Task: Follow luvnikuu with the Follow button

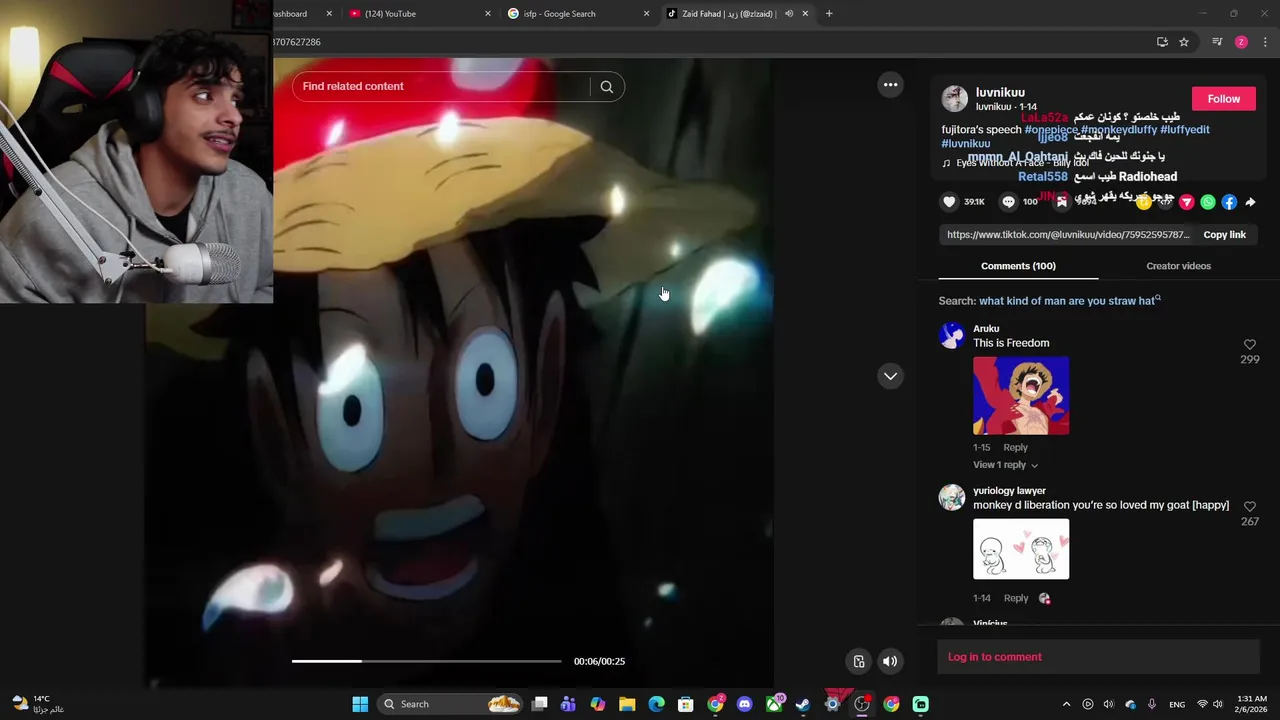Action: tap(1223, 99)
